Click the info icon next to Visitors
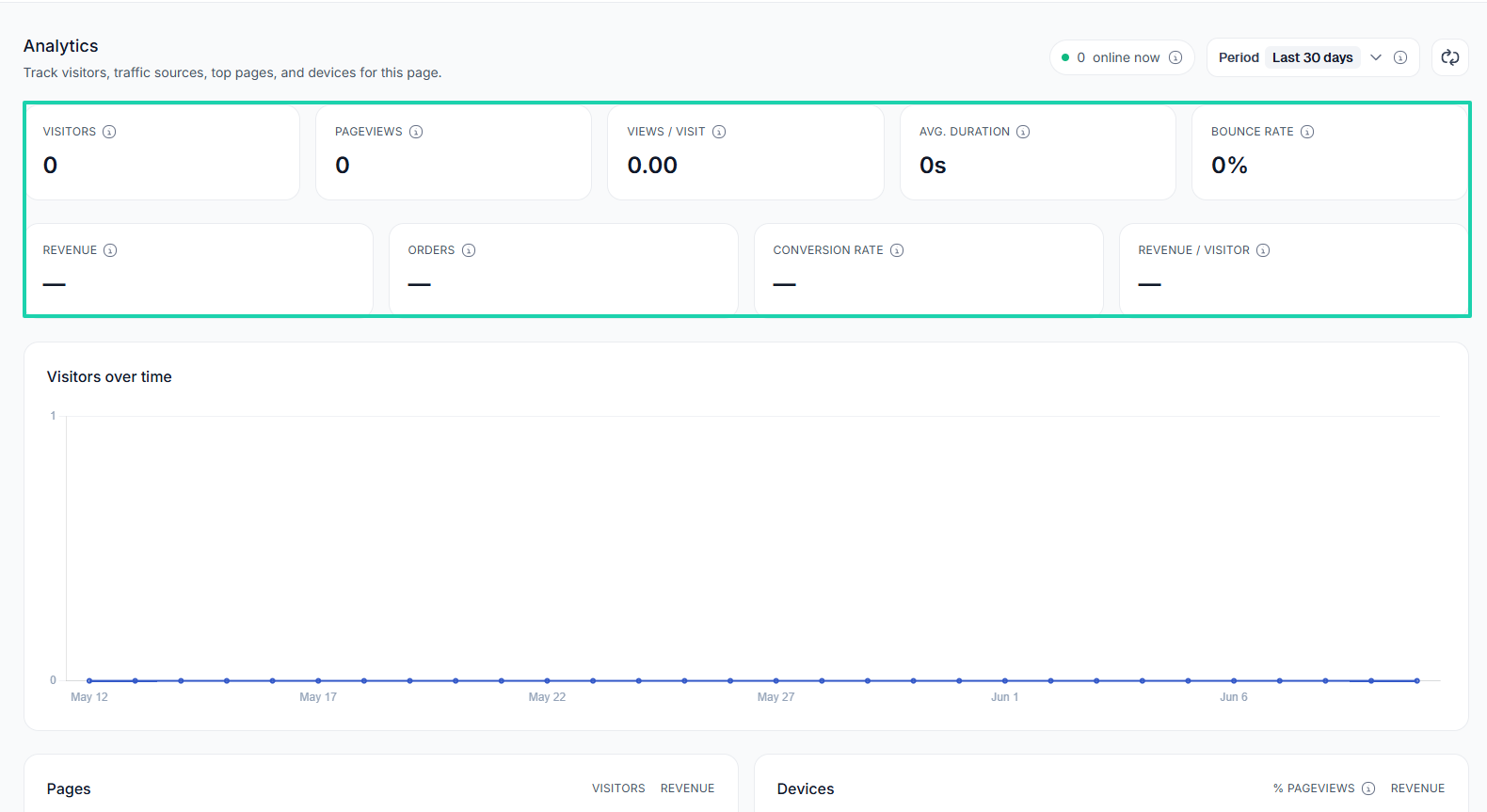 coord(109,132)
